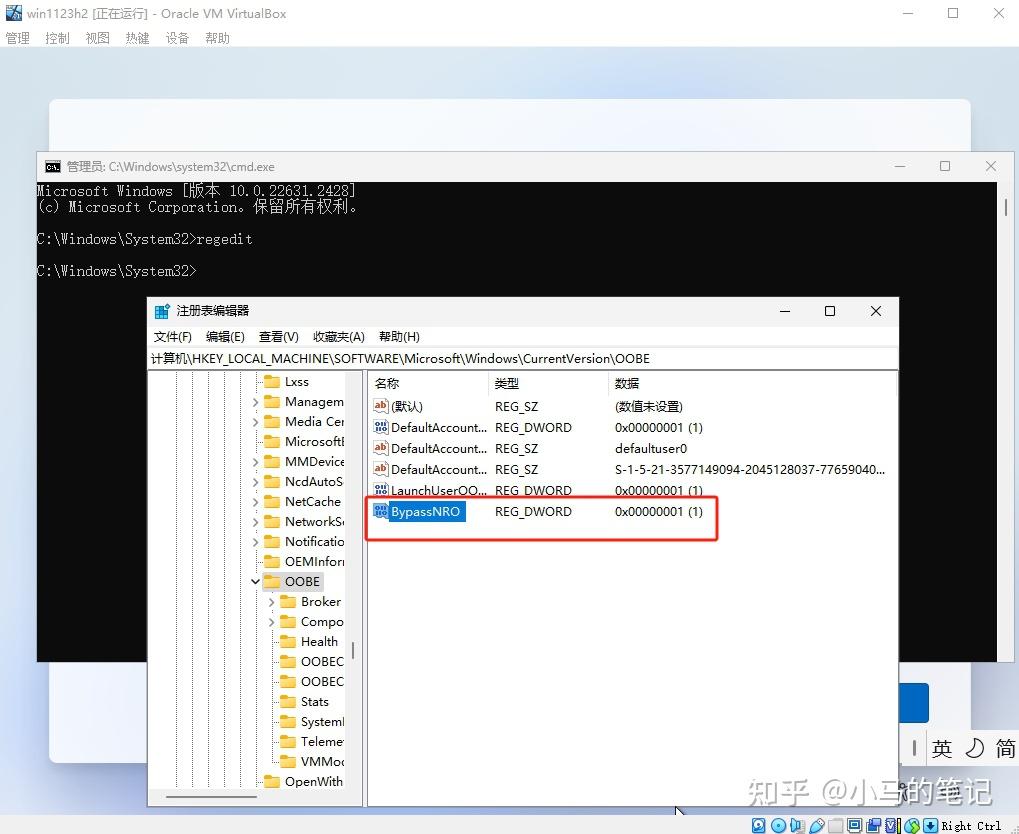
Task: Click the VirtualBox USB devices status icon
Action: 817,824
